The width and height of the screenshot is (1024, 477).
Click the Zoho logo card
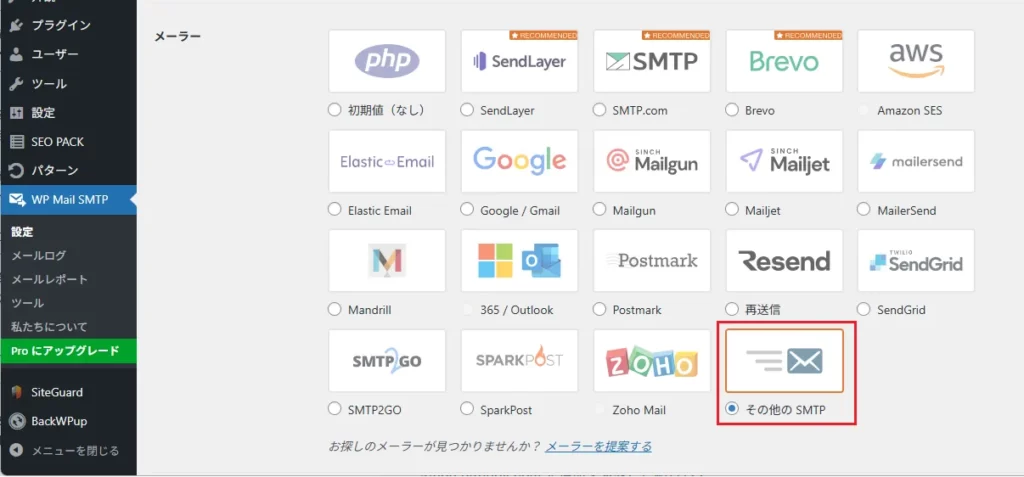tap(652, 360)
